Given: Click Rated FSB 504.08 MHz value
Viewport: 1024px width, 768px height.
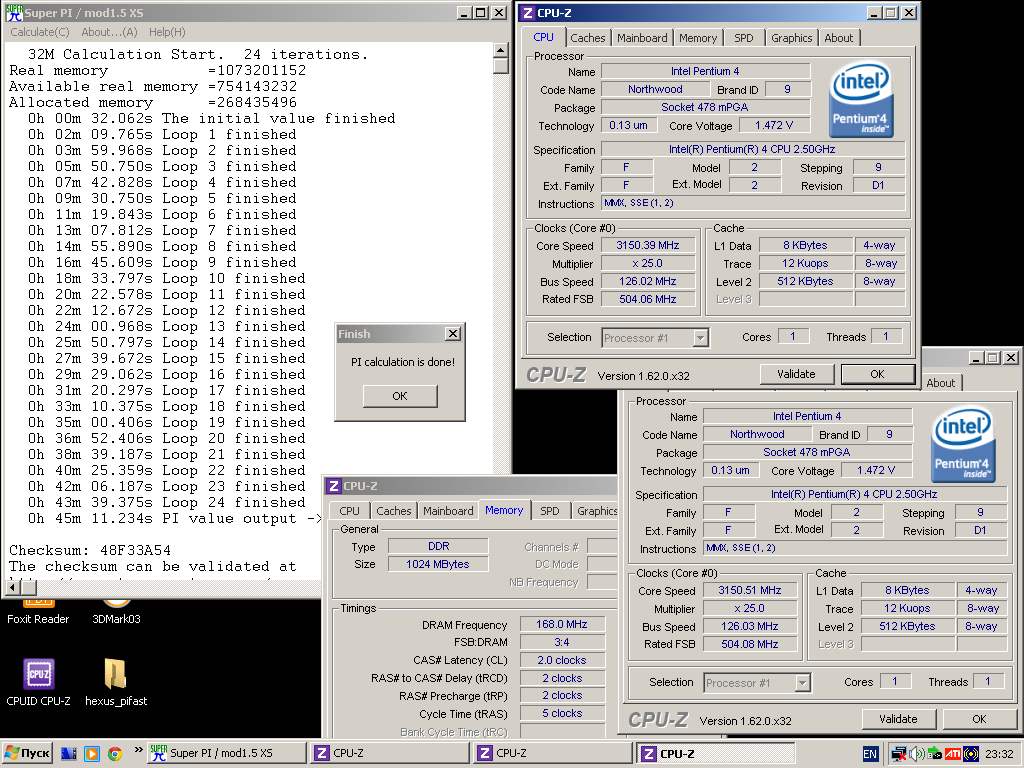Looking at the screenshot, I should pyautogui.click(x=750, y=644).
